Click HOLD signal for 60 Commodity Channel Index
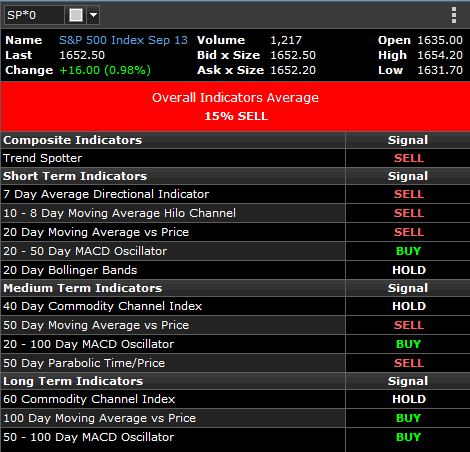470x452 pixels. (x=409, y=399)
